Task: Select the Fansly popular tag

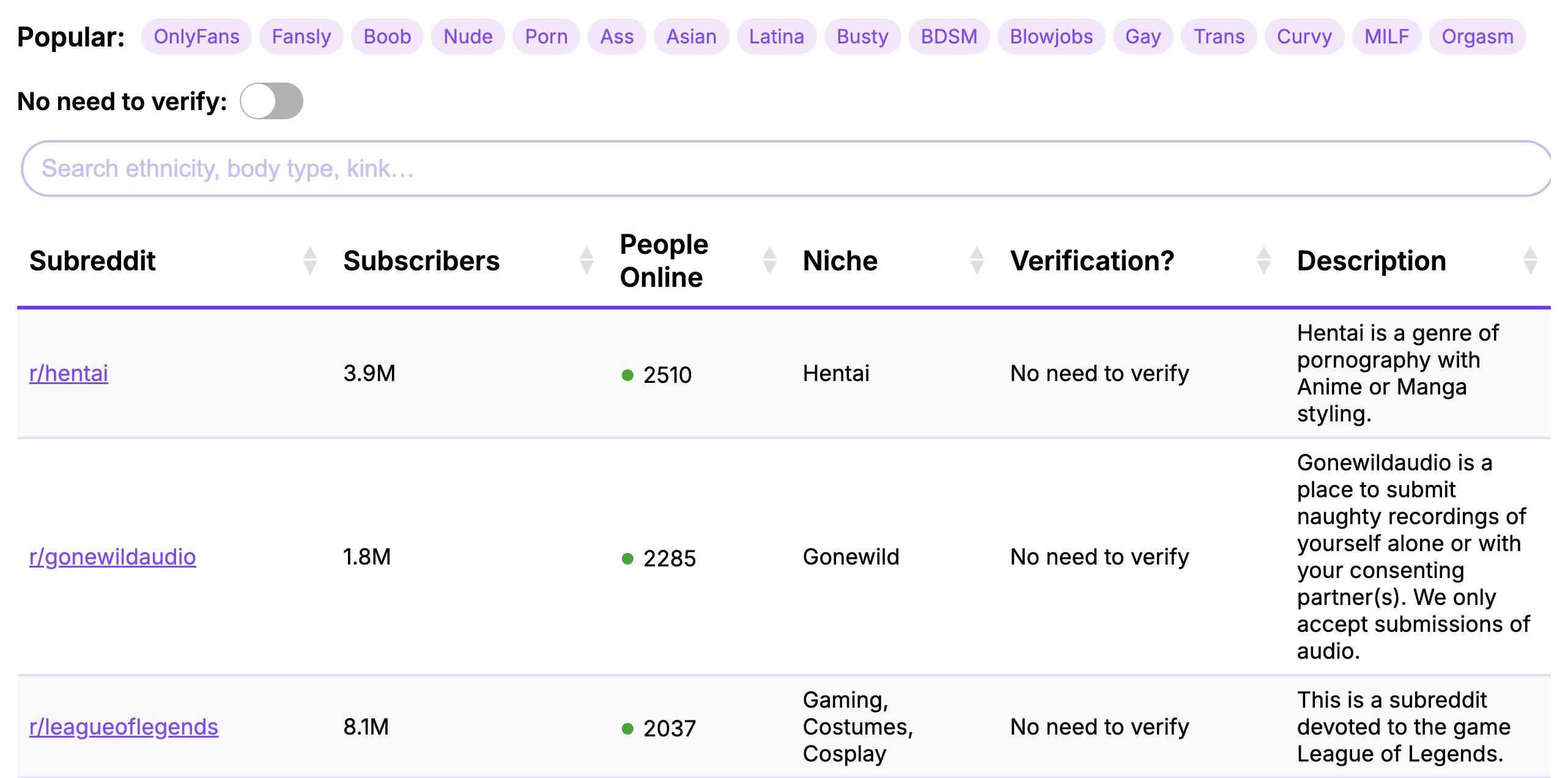Action: click(x=301, y=37)
